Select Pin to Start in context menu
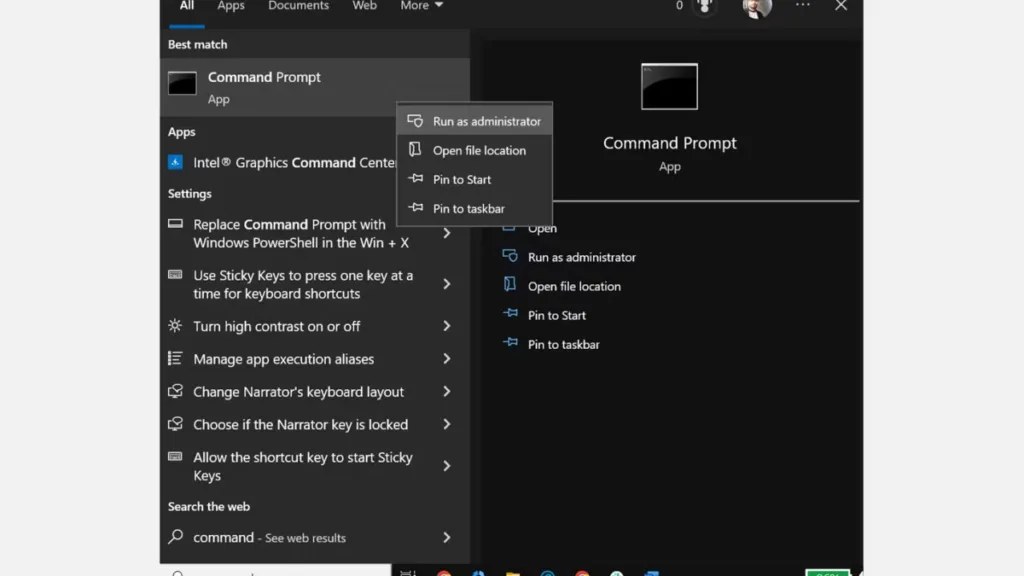Image resolution: width=1024 pixels, height=576 pixels. 475,180
